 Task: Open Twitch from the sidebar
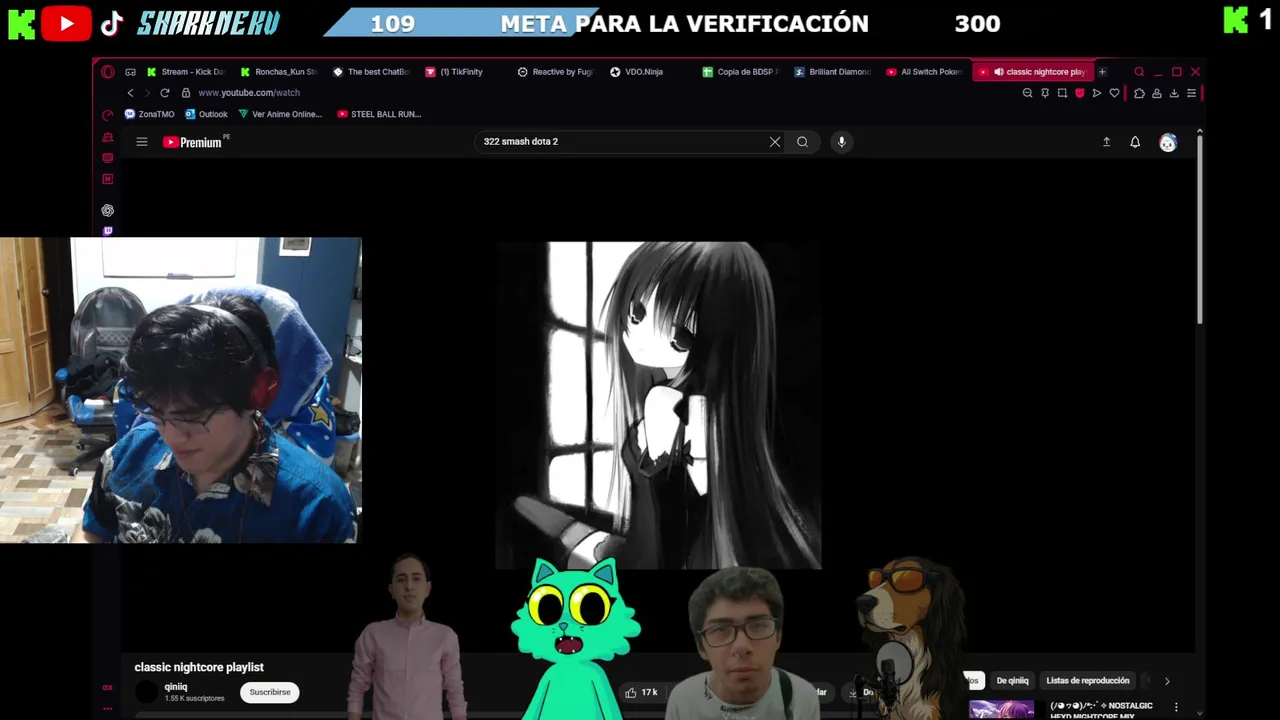(x=108, y=231)
